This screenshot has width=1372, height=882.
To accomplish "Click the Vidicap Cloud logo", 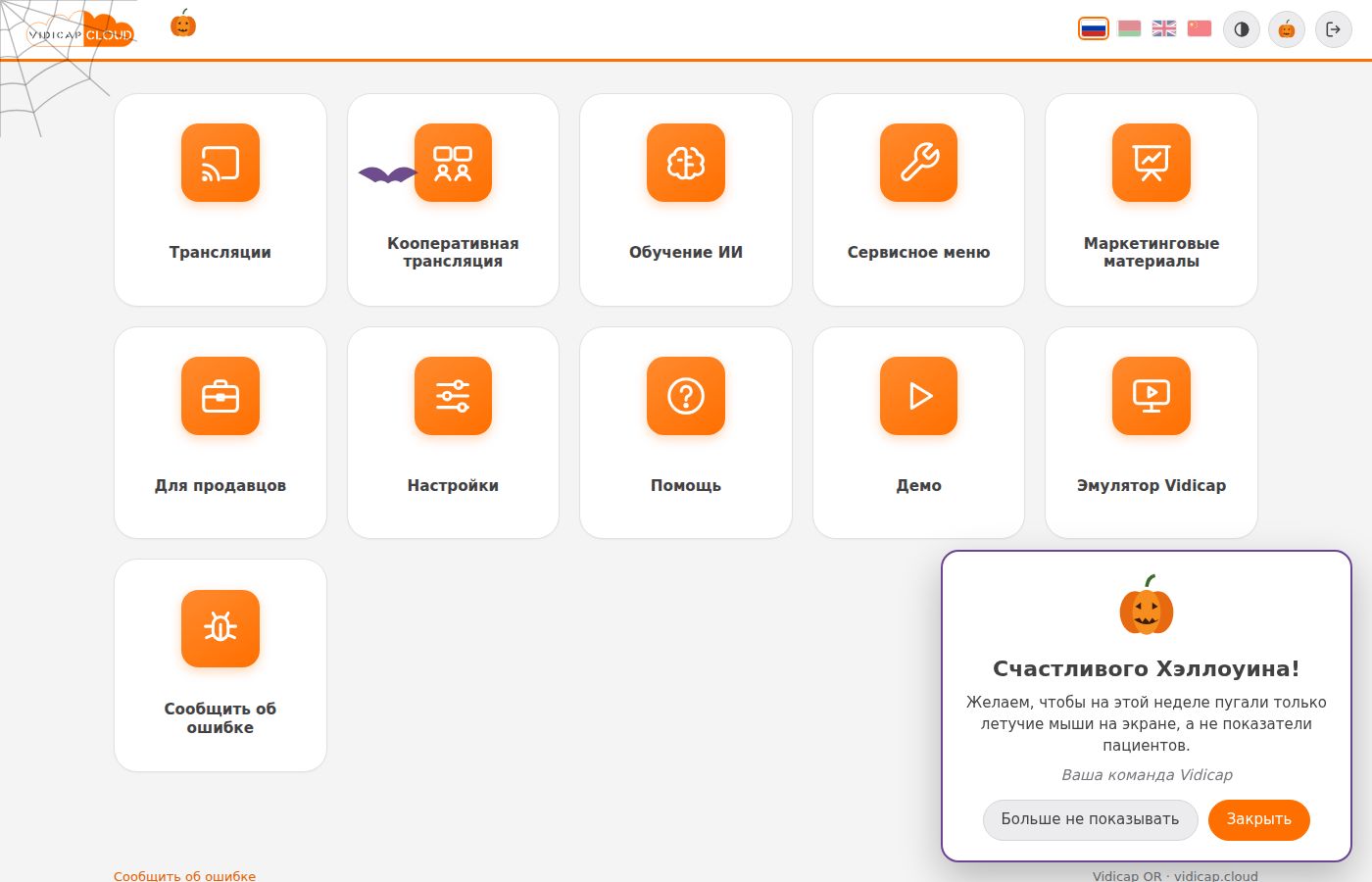I will [80, 30].
